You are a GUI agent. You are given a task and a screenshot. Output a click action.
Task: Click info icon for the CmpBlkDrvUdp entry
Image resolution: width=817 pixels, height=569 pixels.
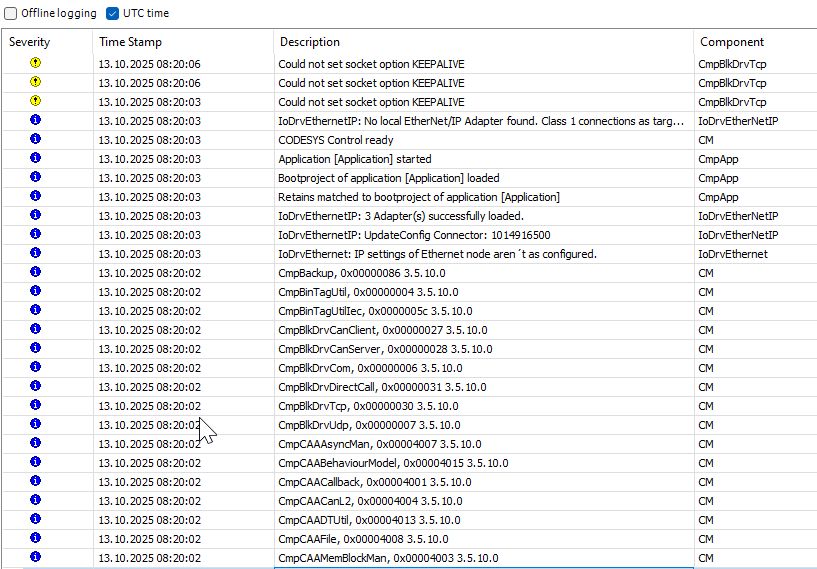(x=36, y=424)
